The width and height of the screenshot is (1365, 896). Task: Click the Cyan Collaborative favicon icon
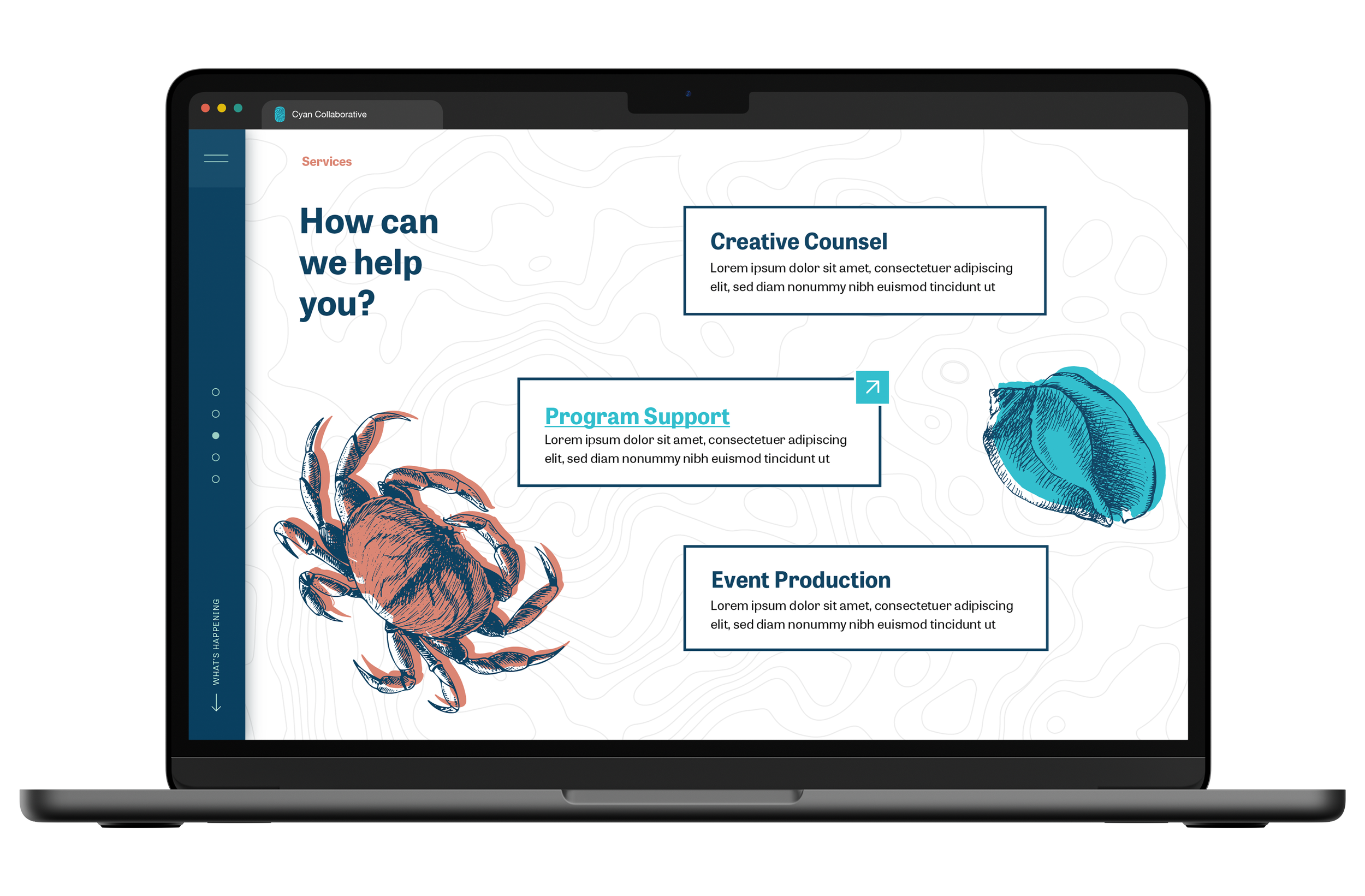281,113
